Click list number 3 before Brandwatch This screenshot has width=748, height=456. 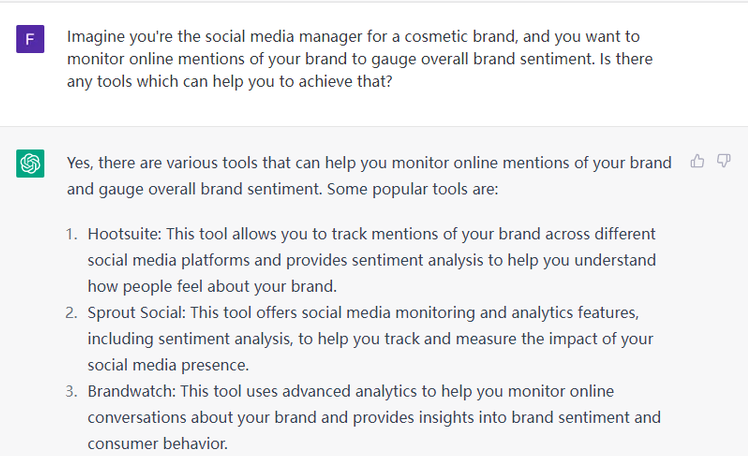click(x=71, y=390)
